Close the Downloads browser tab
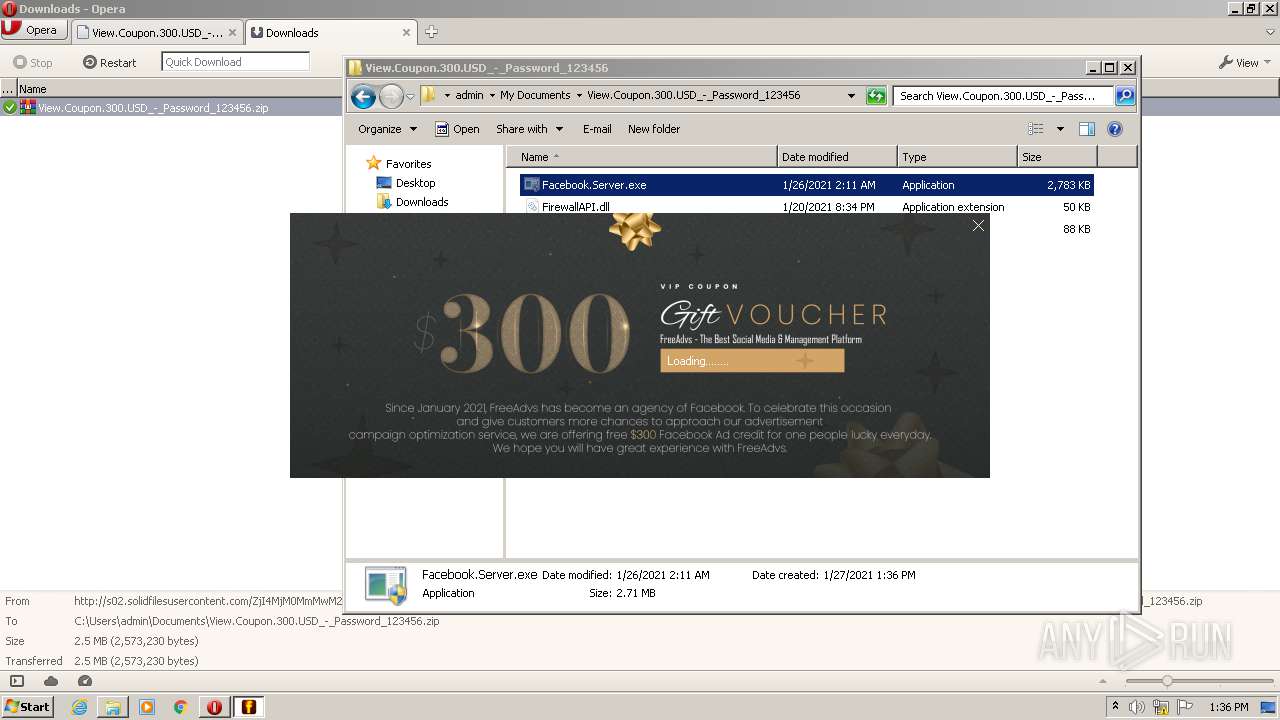This screenshot has width=1280, height=720. 407,32
